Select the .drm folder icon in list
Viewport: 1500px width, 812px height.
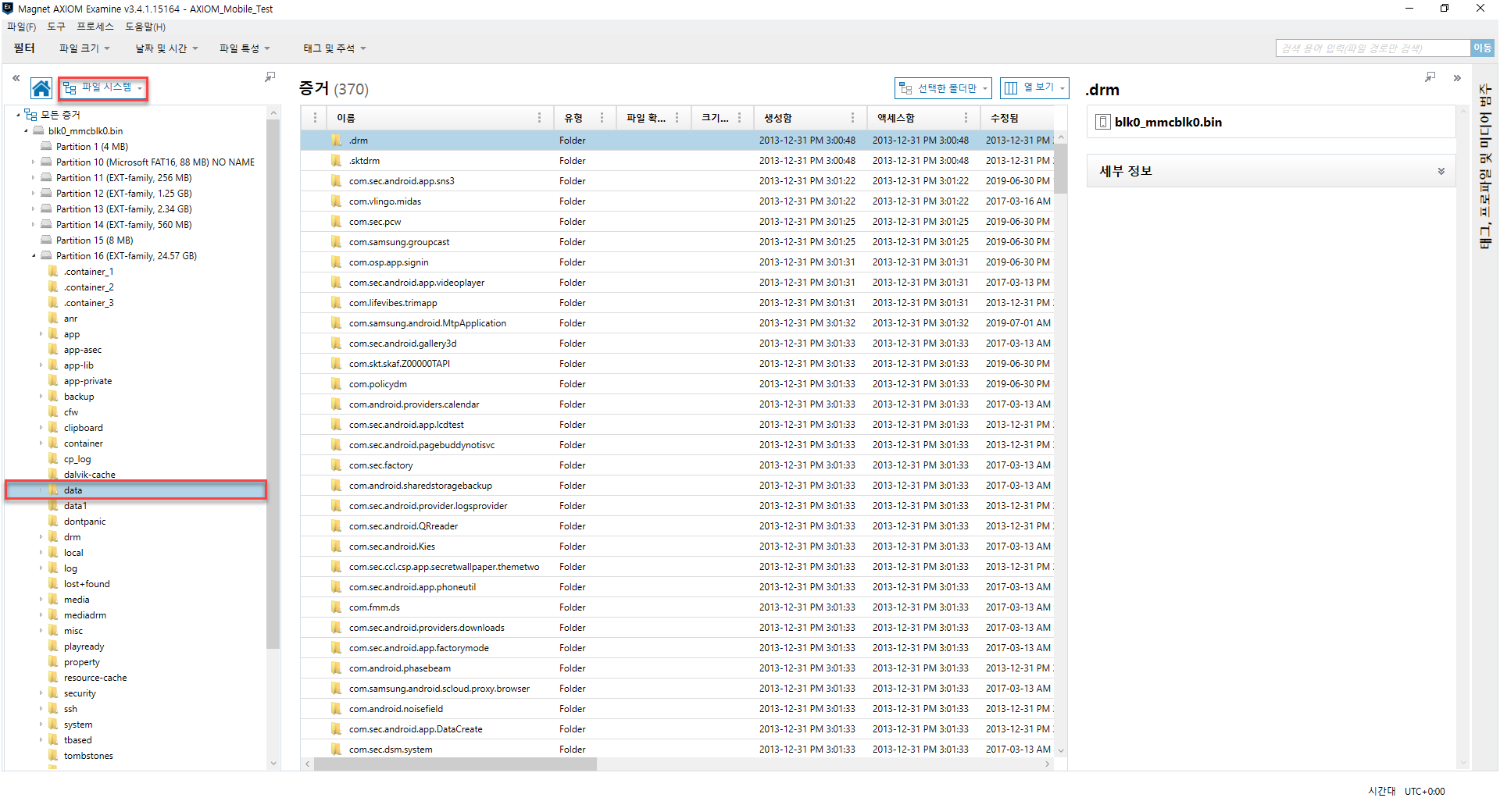click(x=336, y=141)
